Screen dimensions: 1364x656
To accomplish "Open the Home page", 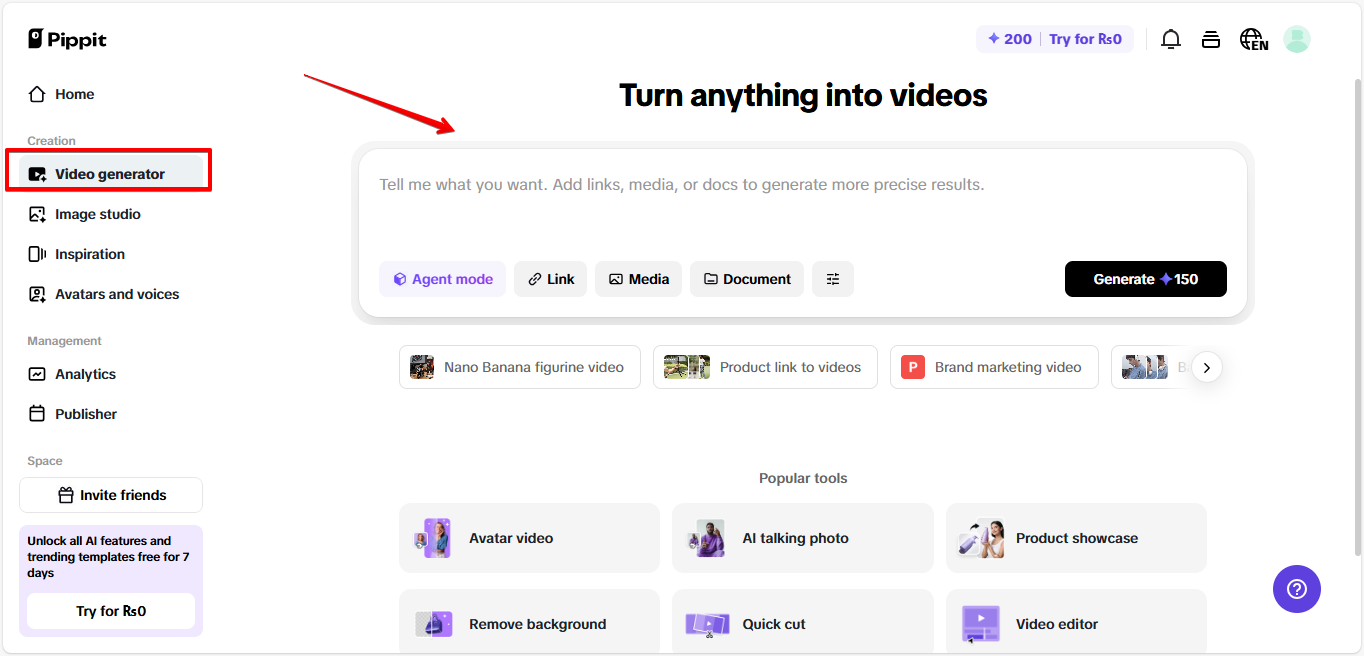I will [61, 94].
